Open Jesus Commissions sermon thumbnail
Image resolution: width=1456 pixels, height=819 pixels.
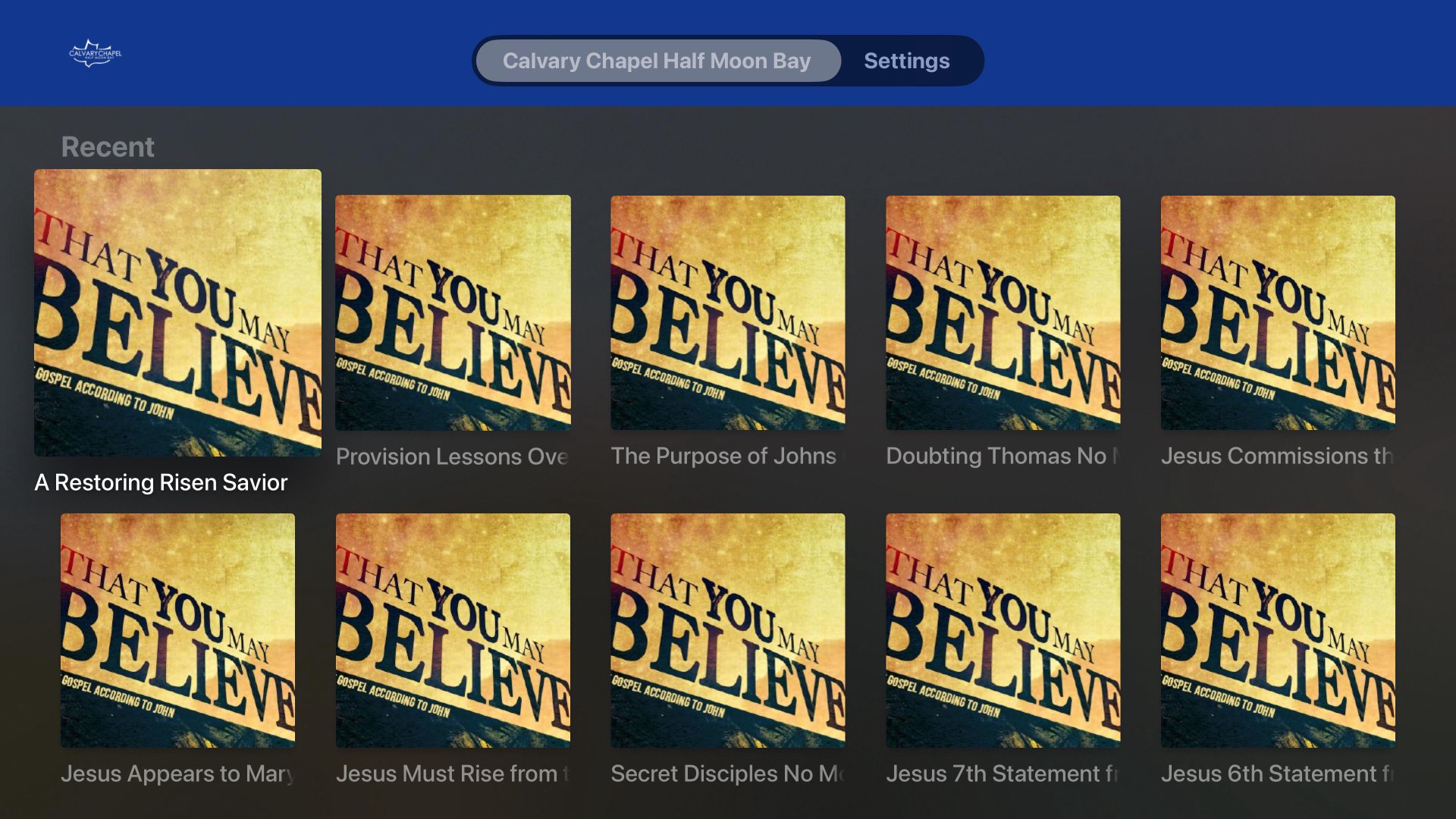tap(1278, 312)
